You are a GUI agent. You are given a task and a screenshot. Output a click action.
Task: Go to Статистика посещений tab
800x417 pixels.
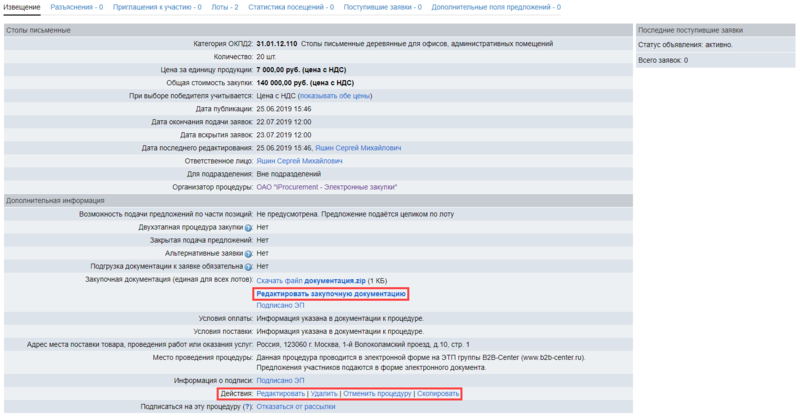point(290,8)
